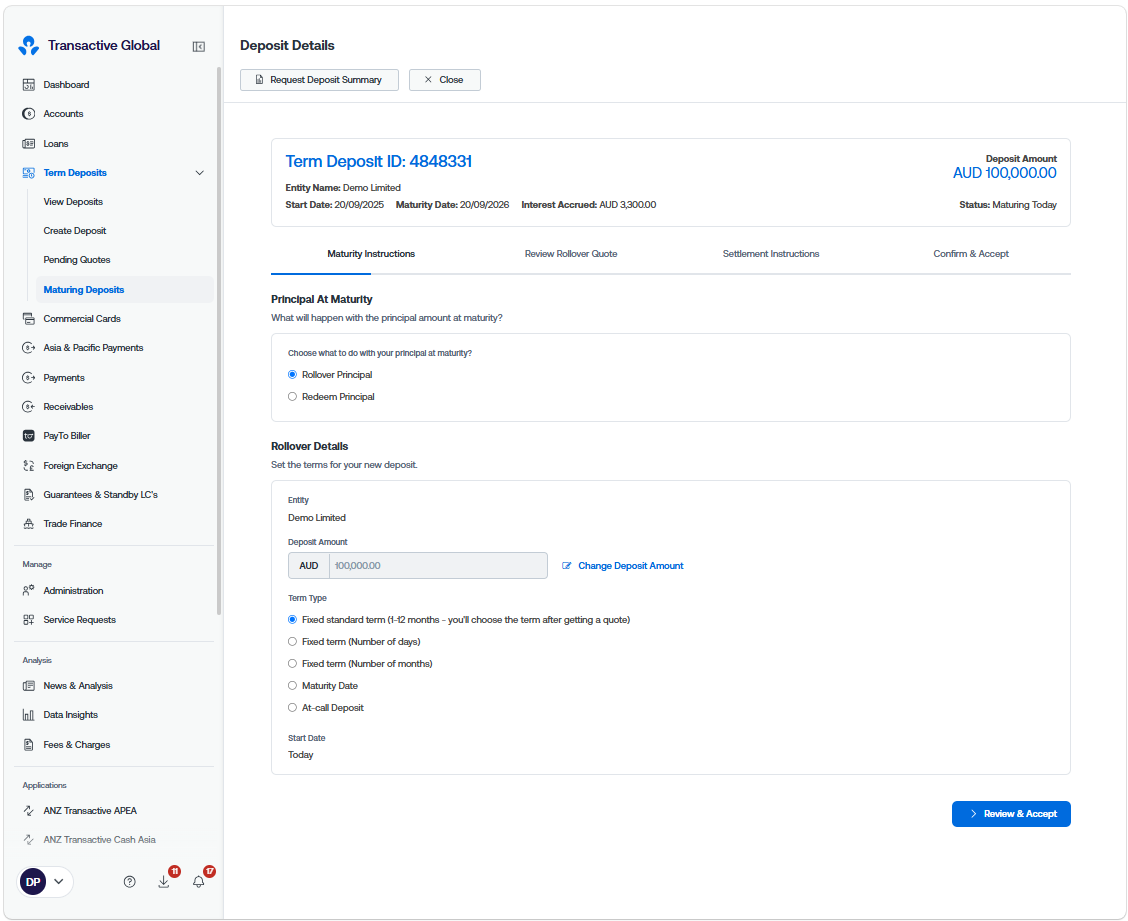This screenshot has width=1128, height=921.
Task: Open the downloads icon with badge
Action: (x=164, y=881)
